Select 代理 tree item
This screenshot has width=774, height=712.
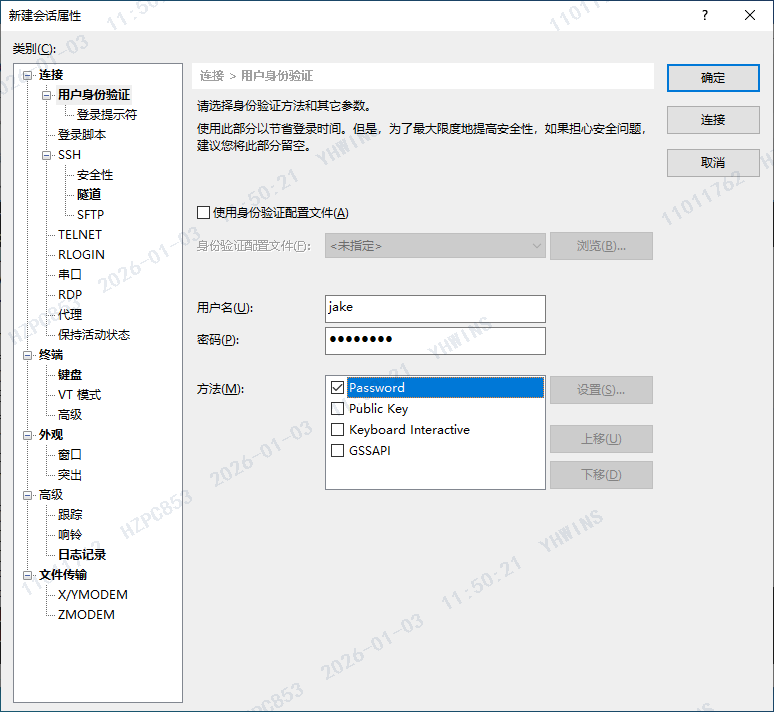click(x=70, y=315)
